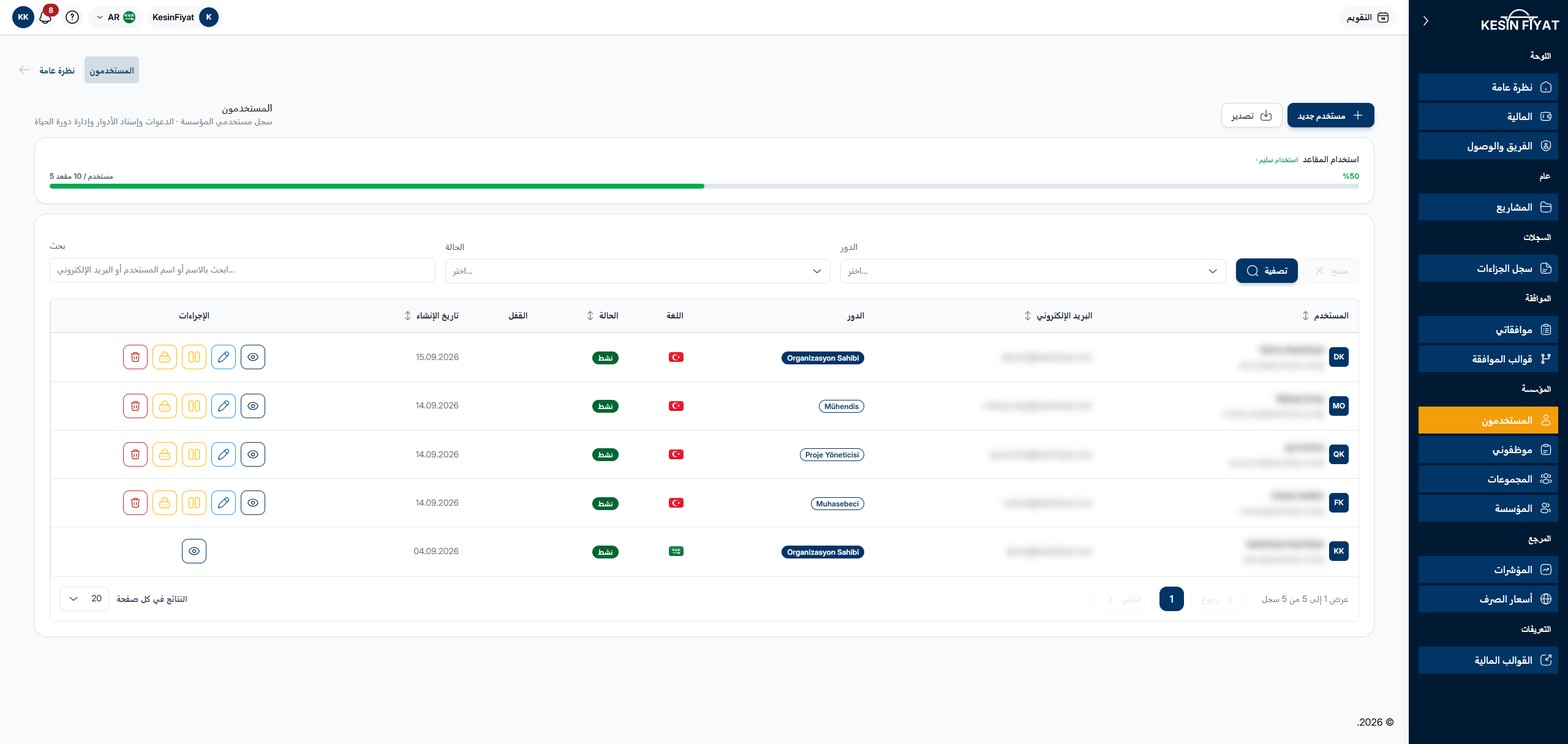View the KK user with the eye icon

pos(194,551)
